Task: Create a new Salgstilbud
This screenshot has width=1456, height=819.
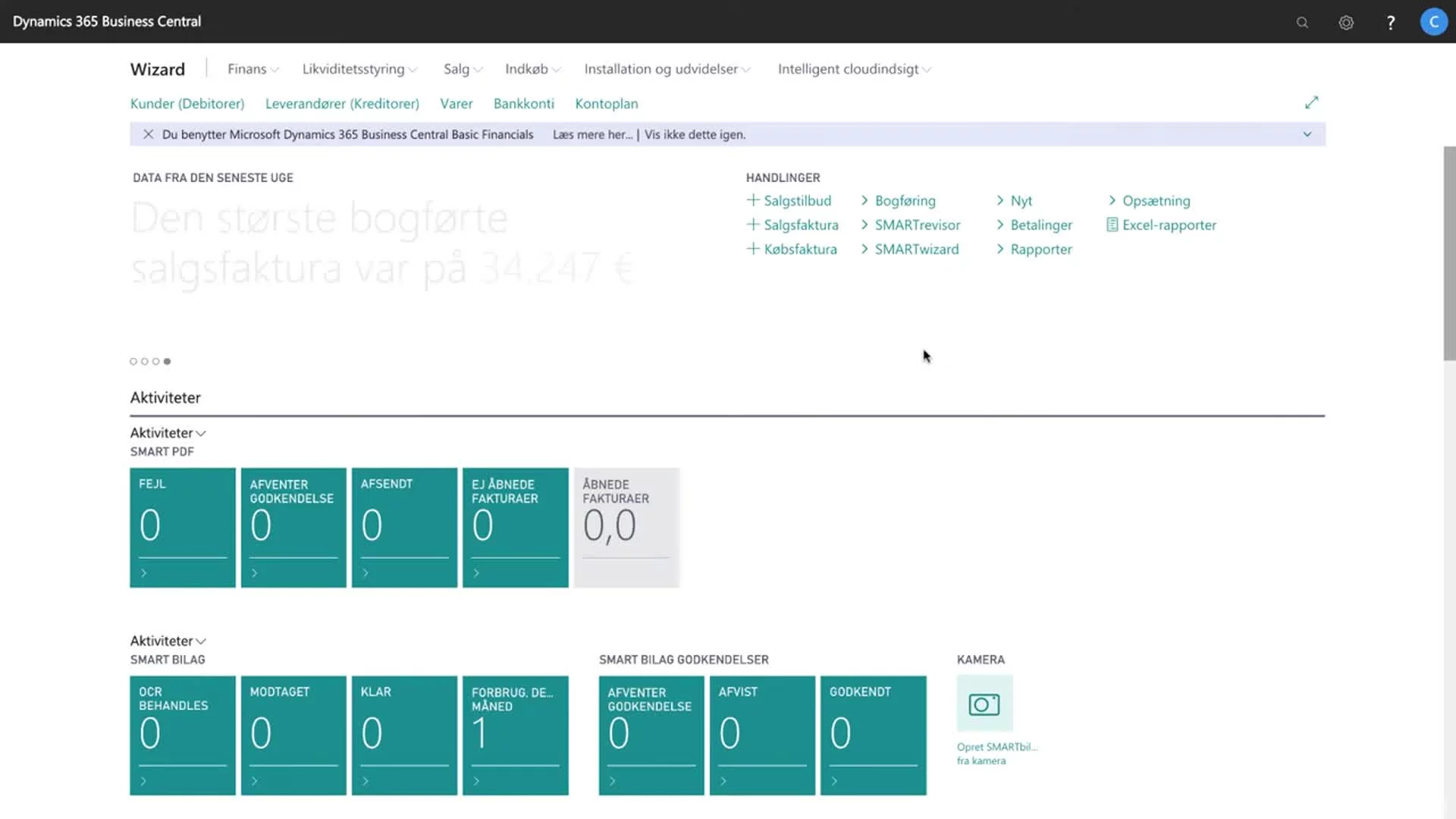Action: click(x=789, y=201)
